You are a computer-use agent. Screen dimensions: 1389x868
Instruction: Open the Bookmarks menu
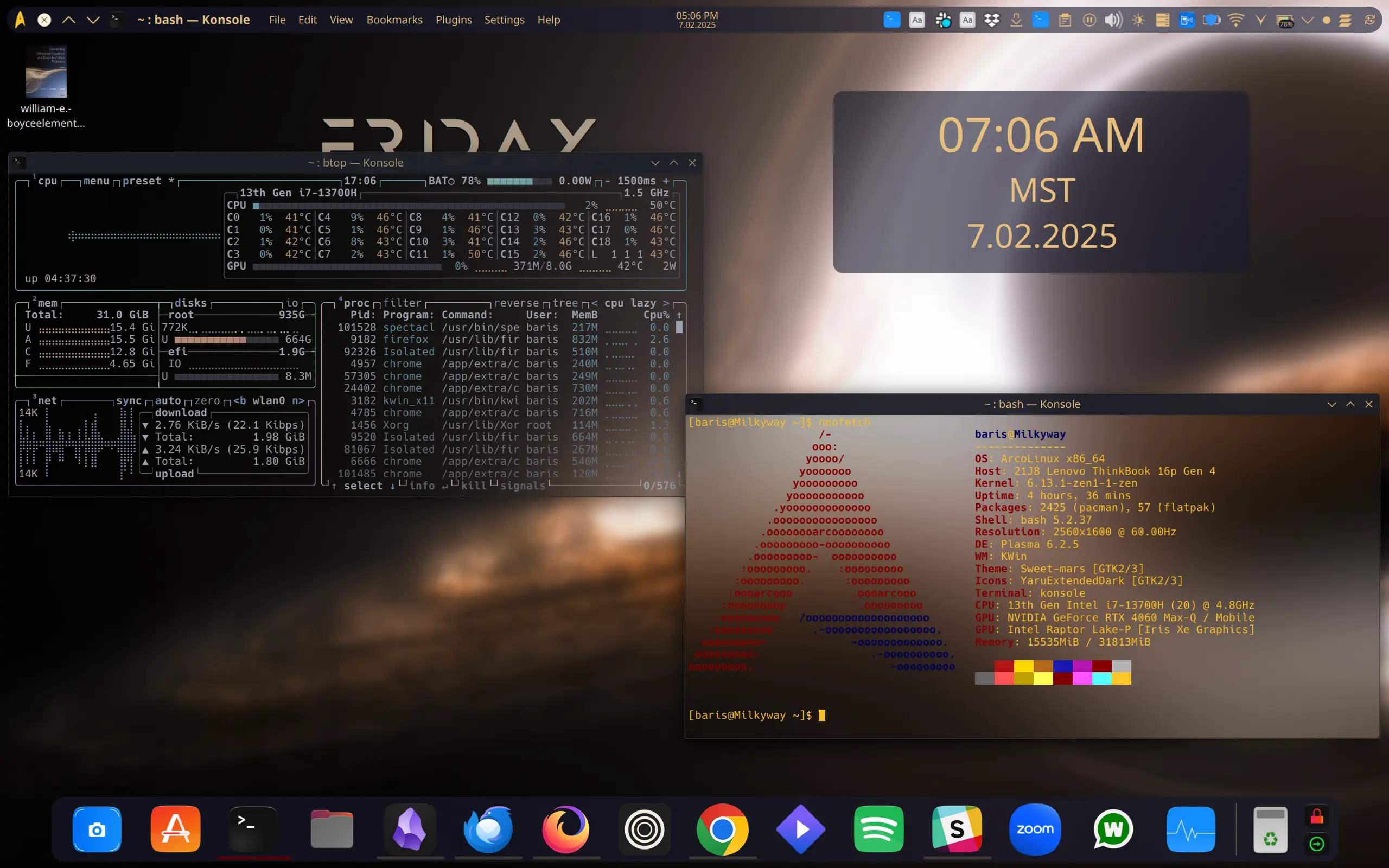tap(394, 20)
